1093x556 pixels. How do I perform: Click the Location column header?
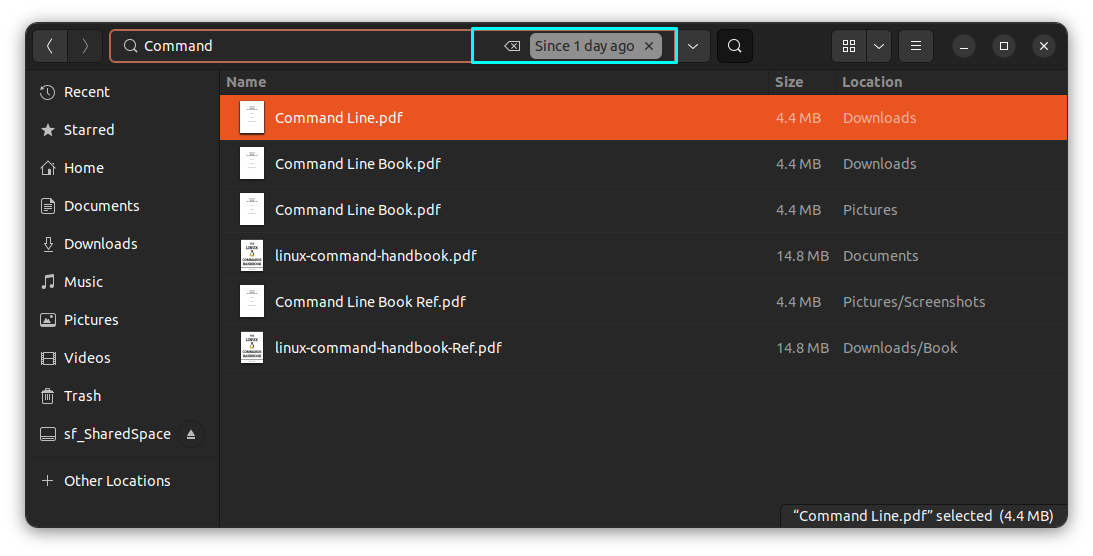(x=872, y=82)
